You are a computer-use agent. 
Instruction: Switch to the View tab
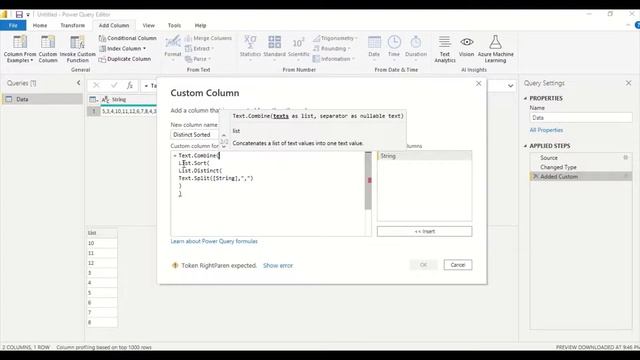[149, 25]
